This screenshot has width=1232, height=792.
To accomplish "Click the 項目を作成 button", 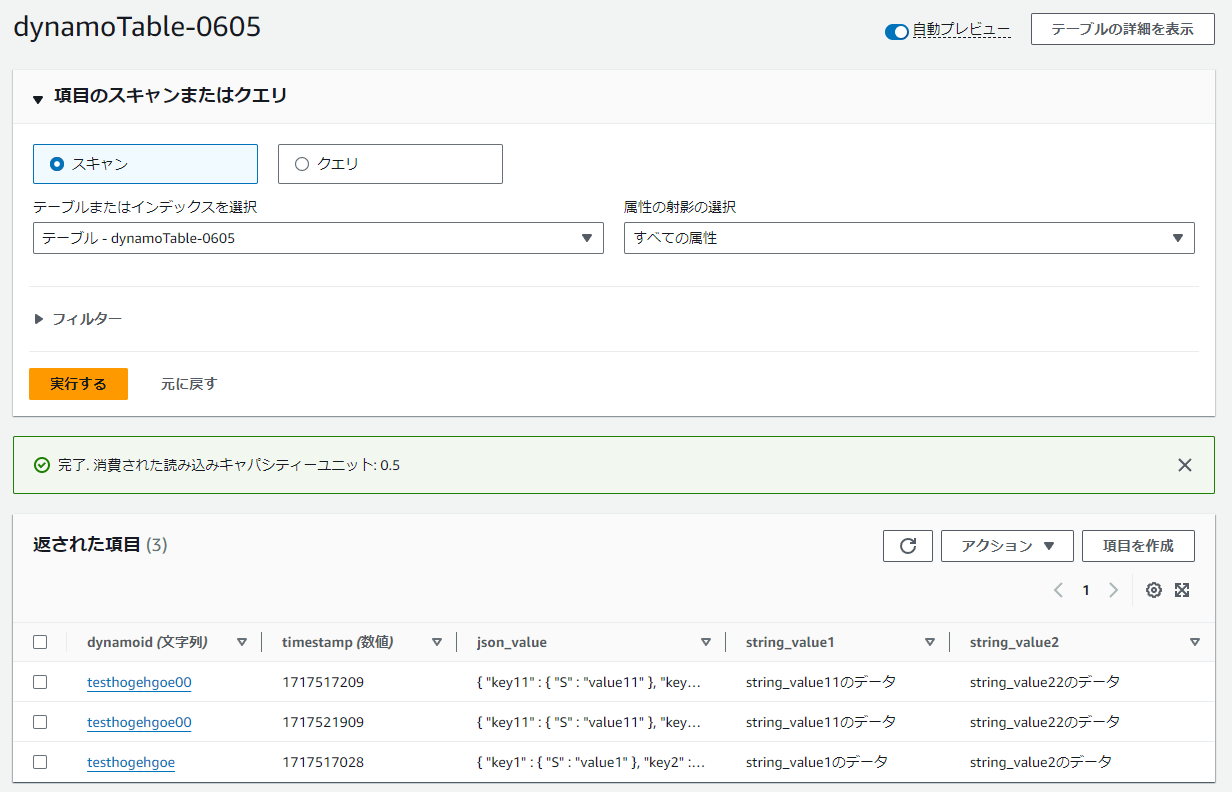I will 1138,545.
